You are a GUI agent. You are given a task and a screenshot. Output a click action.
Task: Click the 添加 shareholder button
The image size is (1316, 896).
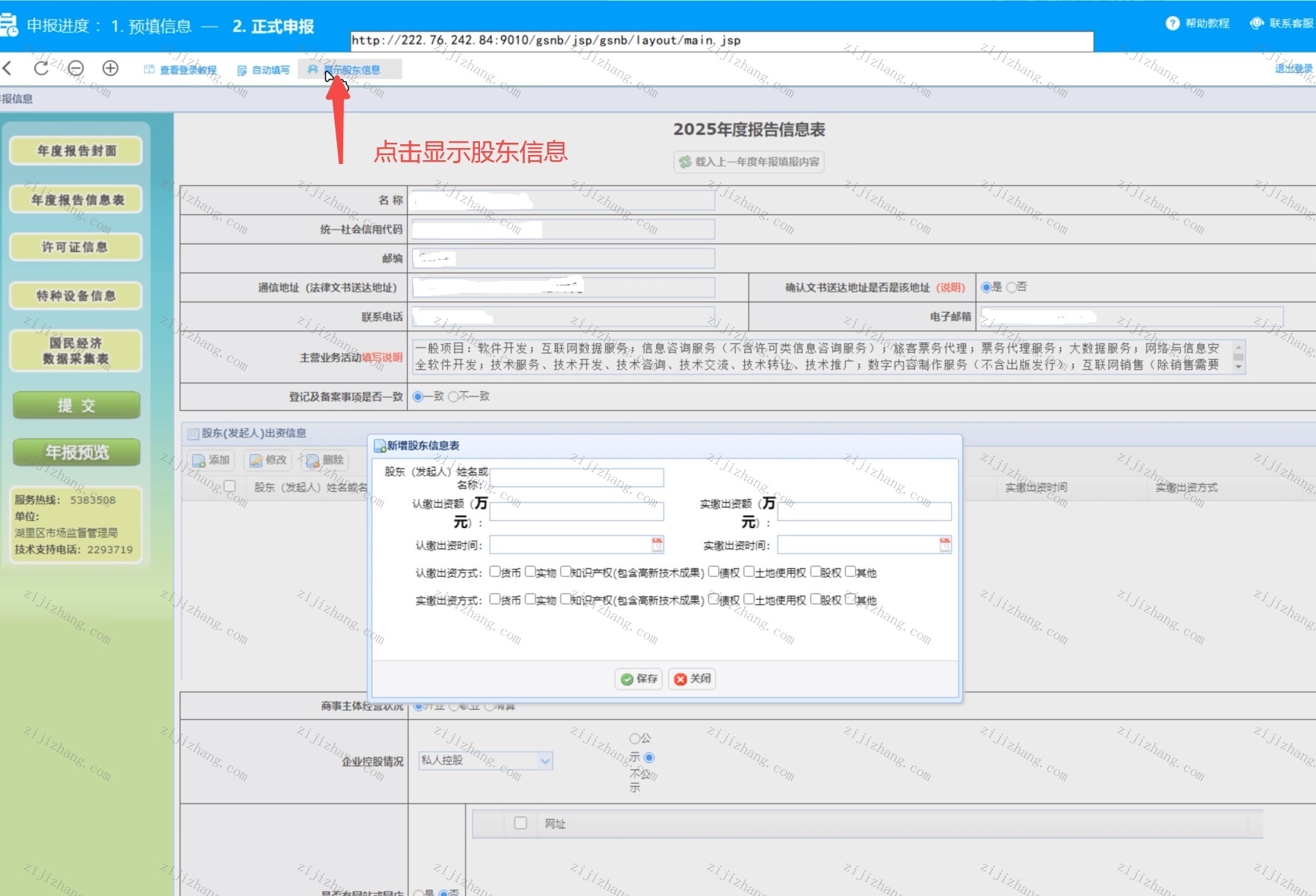point(212,460)
